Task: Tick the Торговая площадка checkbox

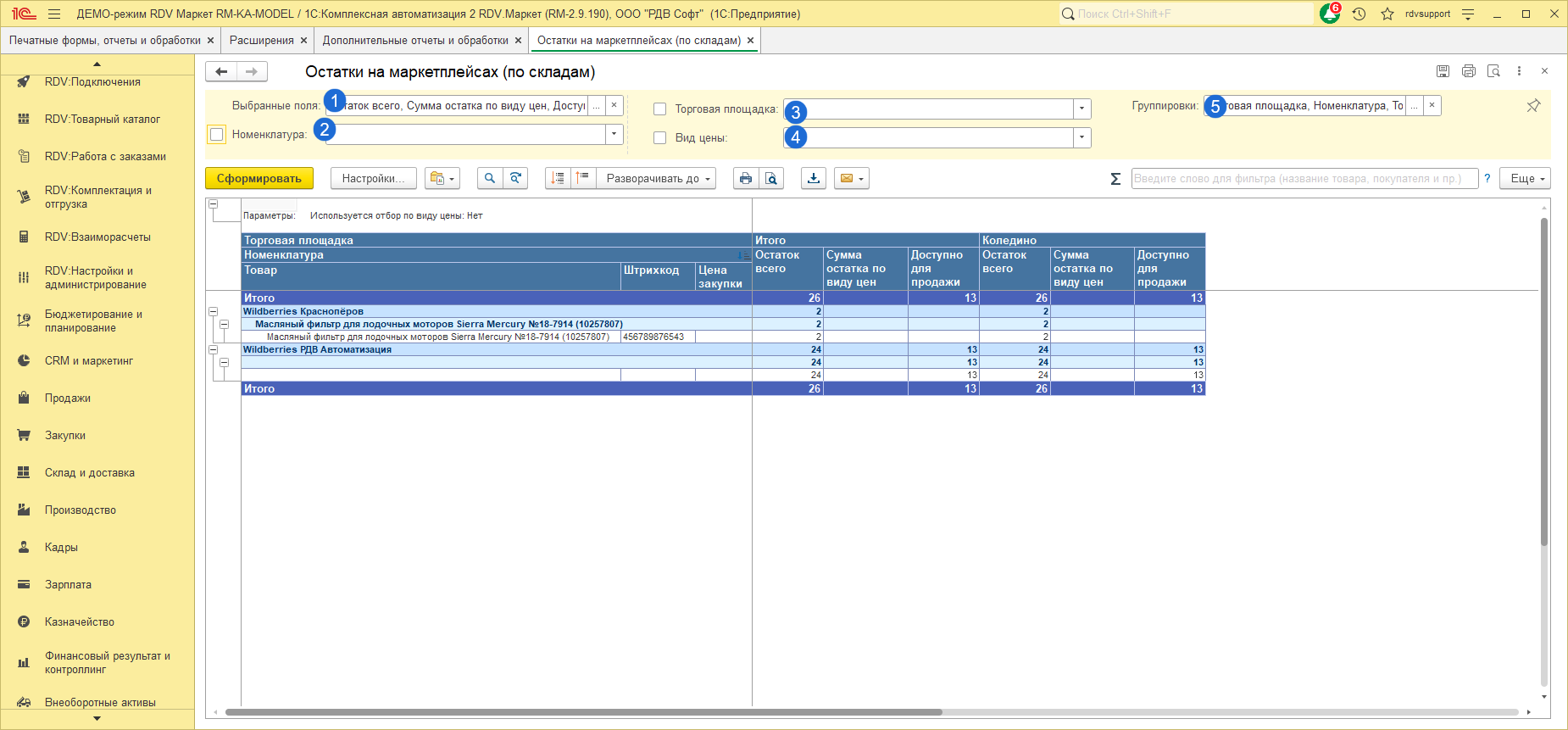Action: 659,109
